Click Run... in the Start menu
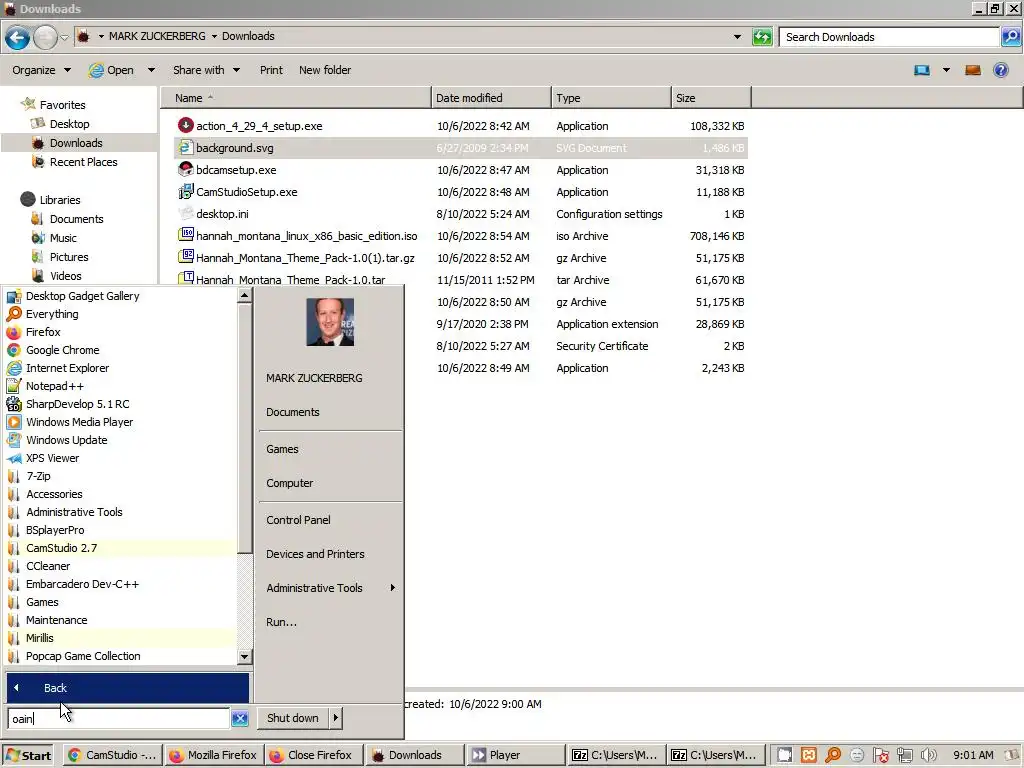 [281, 622]
